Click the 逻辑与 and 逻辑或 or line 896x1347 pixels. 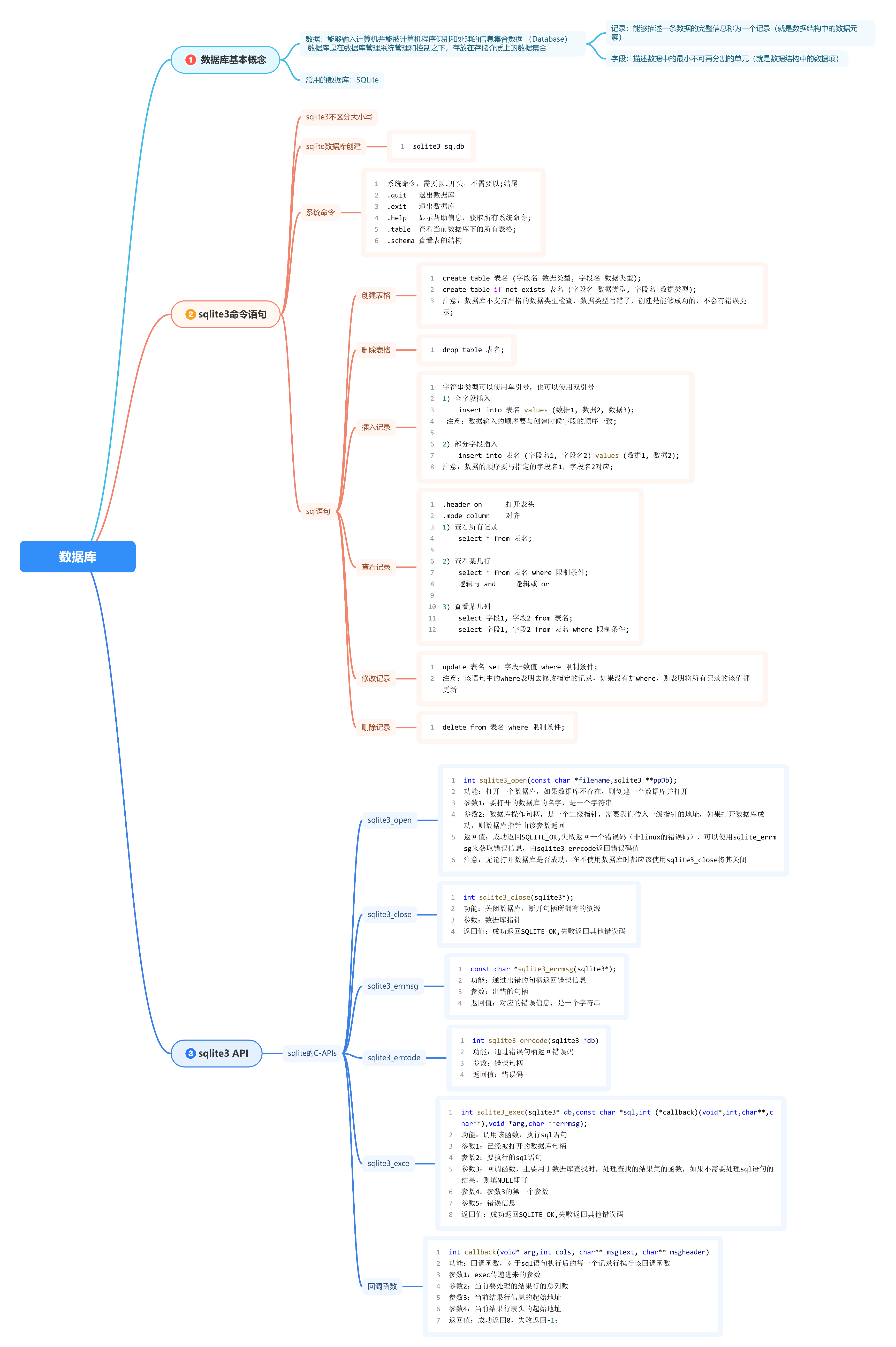(x=503, y=584)
